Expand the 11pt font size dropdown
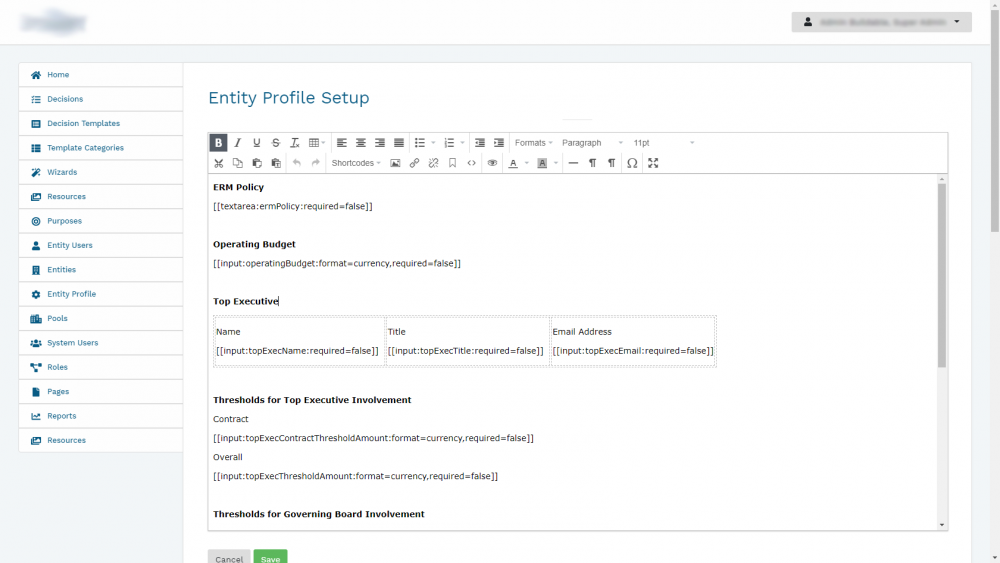The width and height of the screenshot is (1000, 563). (663, 143)
